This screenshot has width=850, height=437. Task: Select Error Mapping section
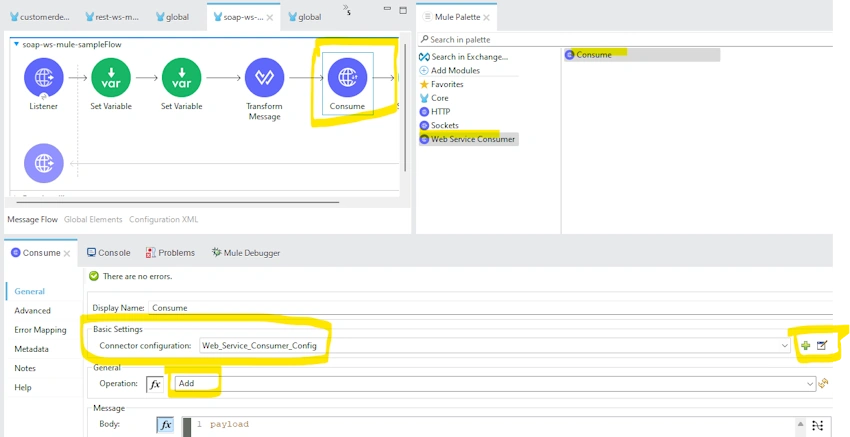pos(40,330)
